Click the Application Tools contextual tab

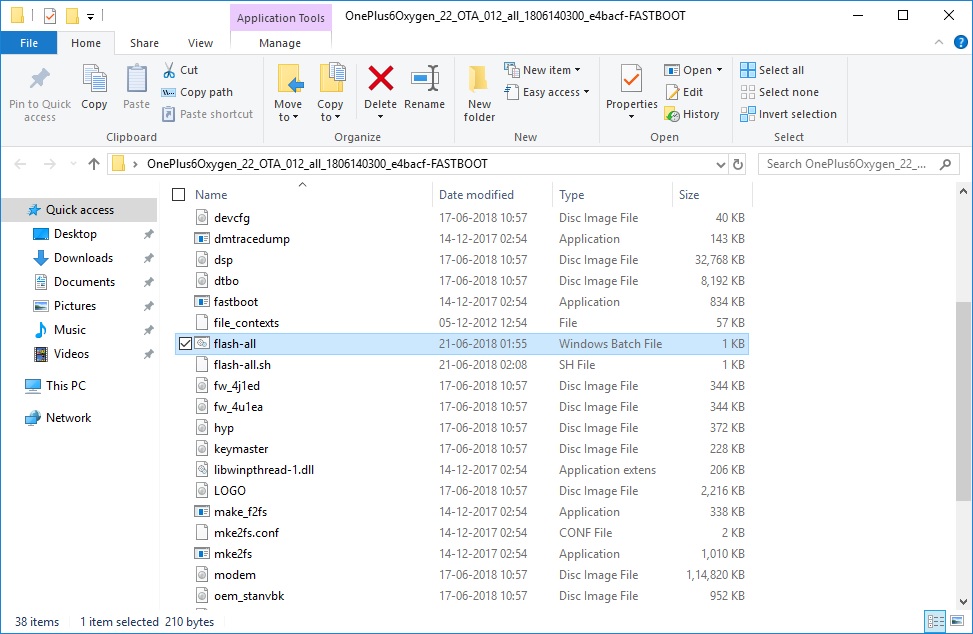pos(280,18)
